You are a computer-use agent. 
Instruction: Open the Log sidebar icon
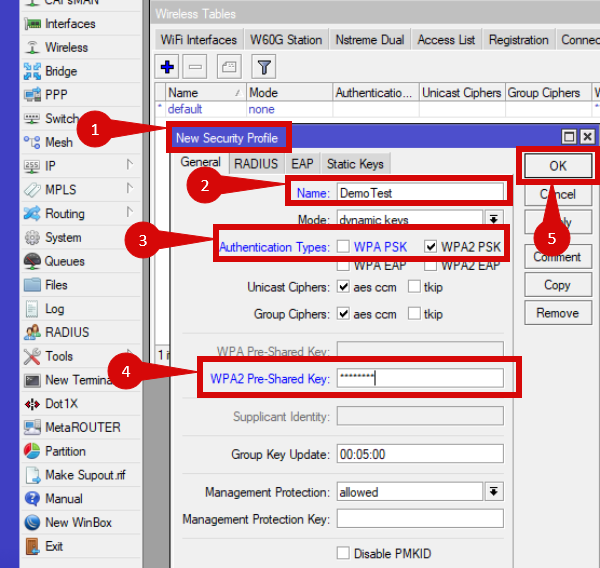(33, 309)
